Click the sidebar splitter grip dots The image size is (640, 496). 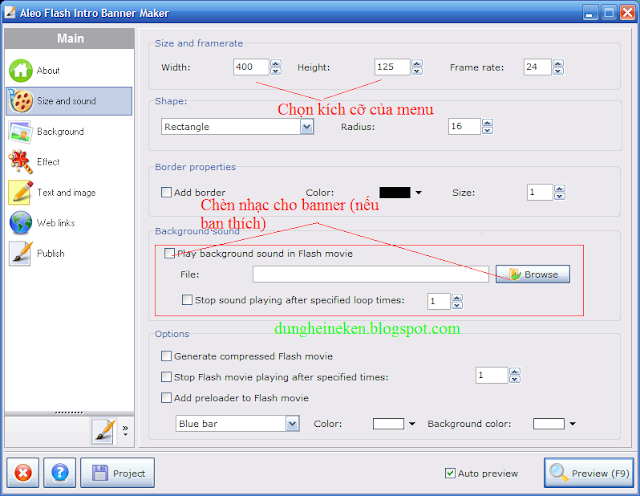[69, 413]
